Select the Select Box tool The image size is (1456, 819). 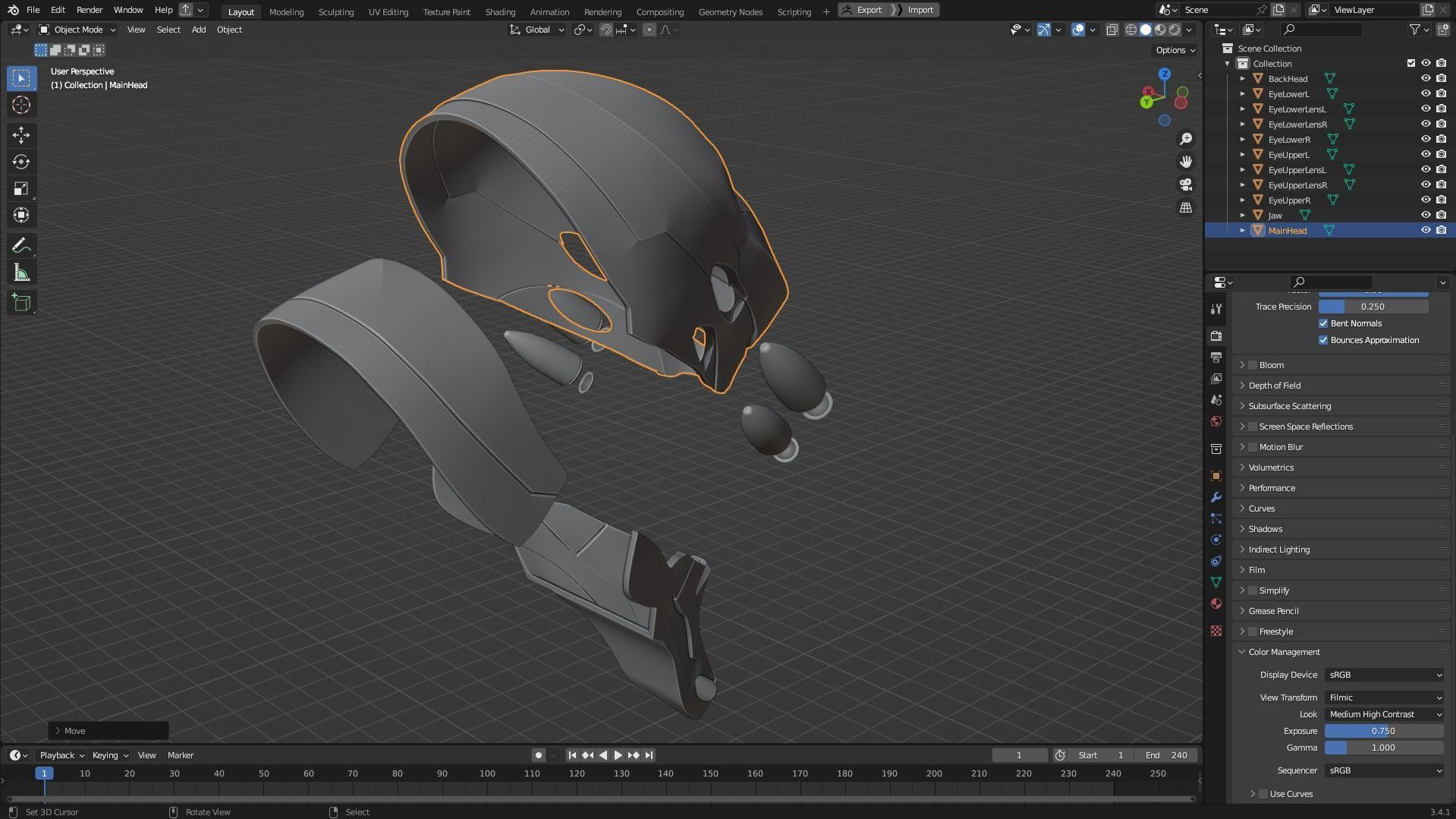[21, 78]
